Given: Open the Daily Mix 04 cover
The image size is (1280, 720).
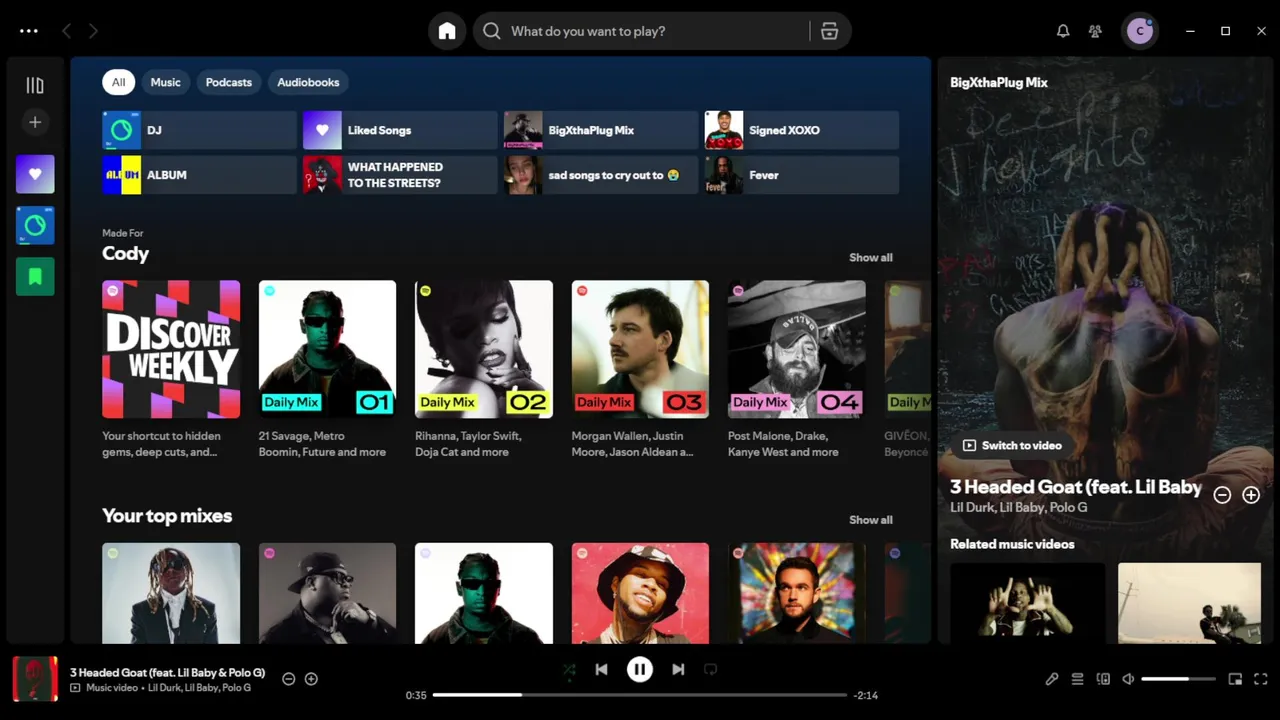Looking at the screenshot, I should coord(797,349).
